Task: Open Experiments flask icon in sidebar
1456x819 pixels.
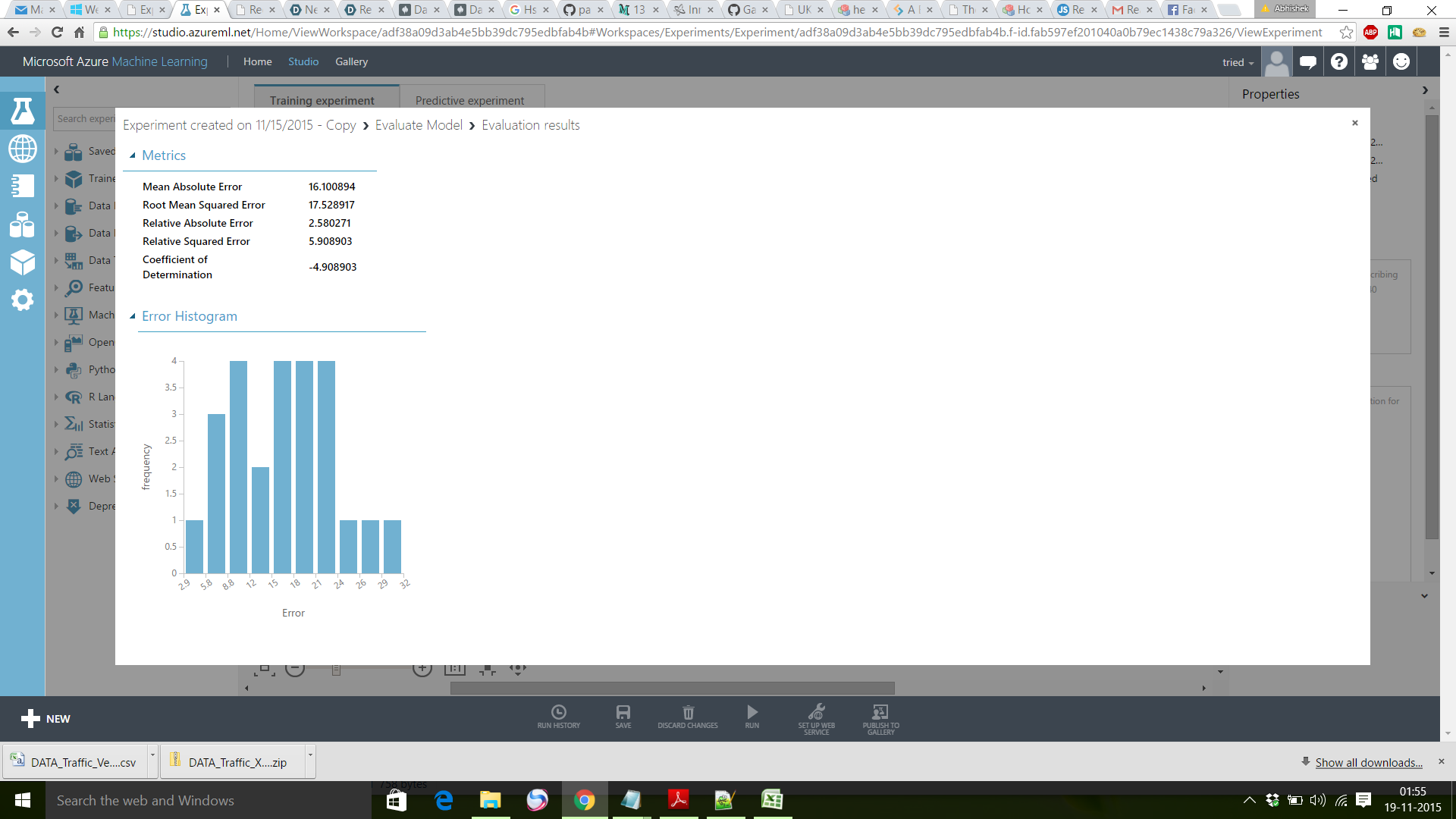Action: pyautogui.click(x=22, y=111)
